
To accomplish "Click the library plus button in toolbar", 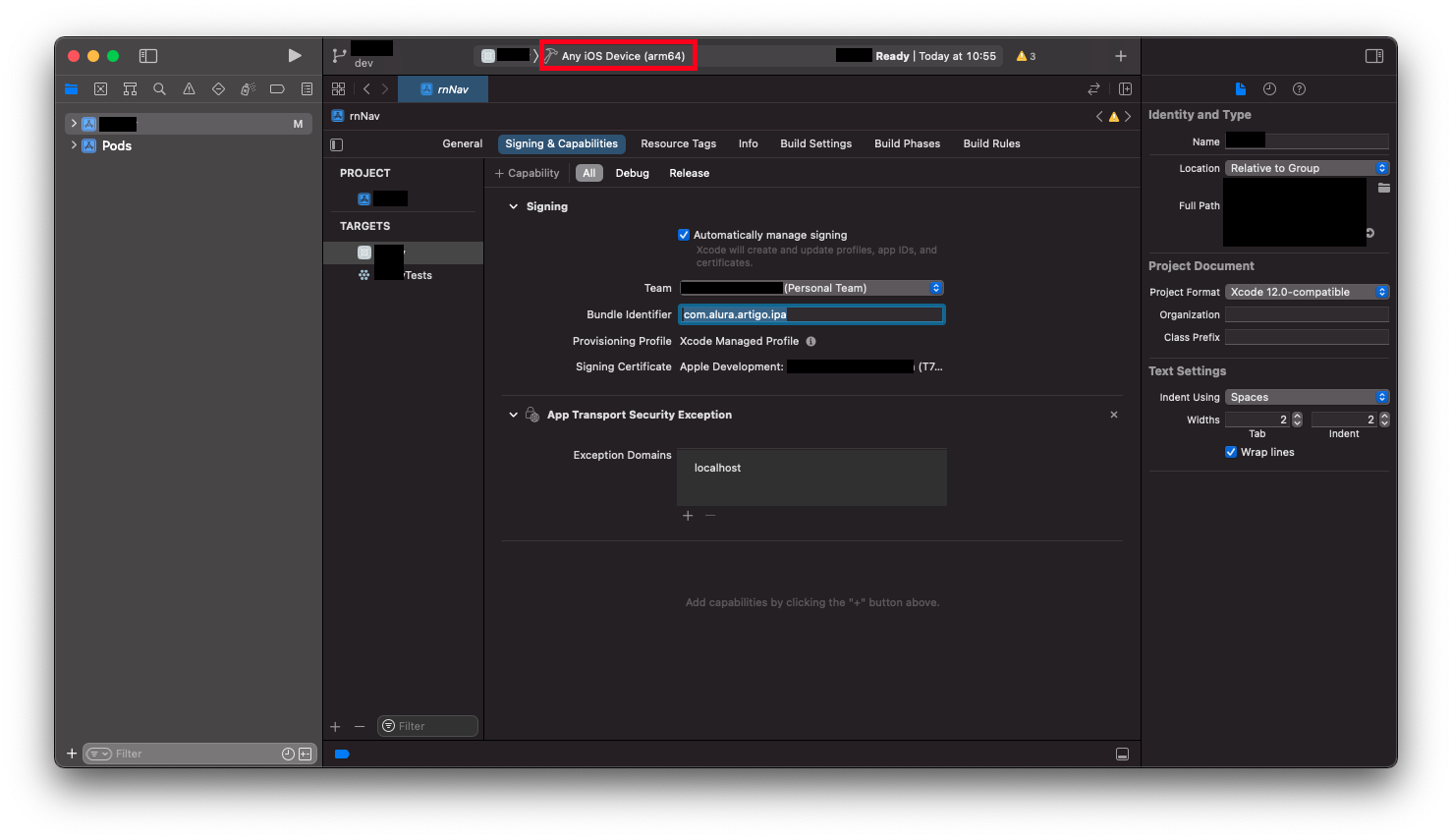I will click(1121, 56).
